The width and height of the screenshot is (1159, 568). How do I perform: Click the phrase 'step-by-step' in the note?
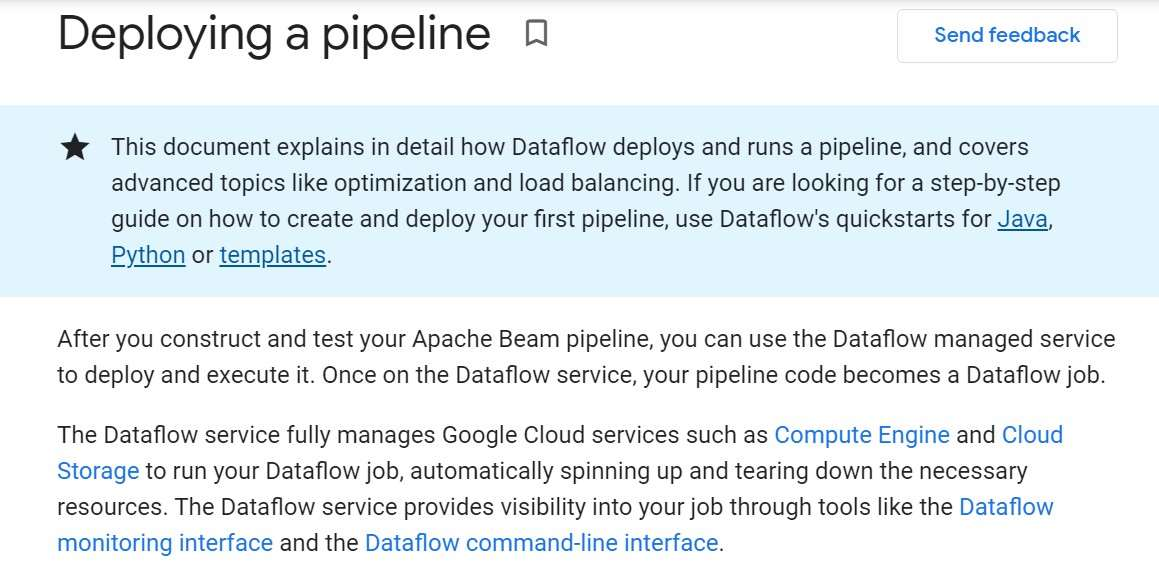tap(996, 183)
